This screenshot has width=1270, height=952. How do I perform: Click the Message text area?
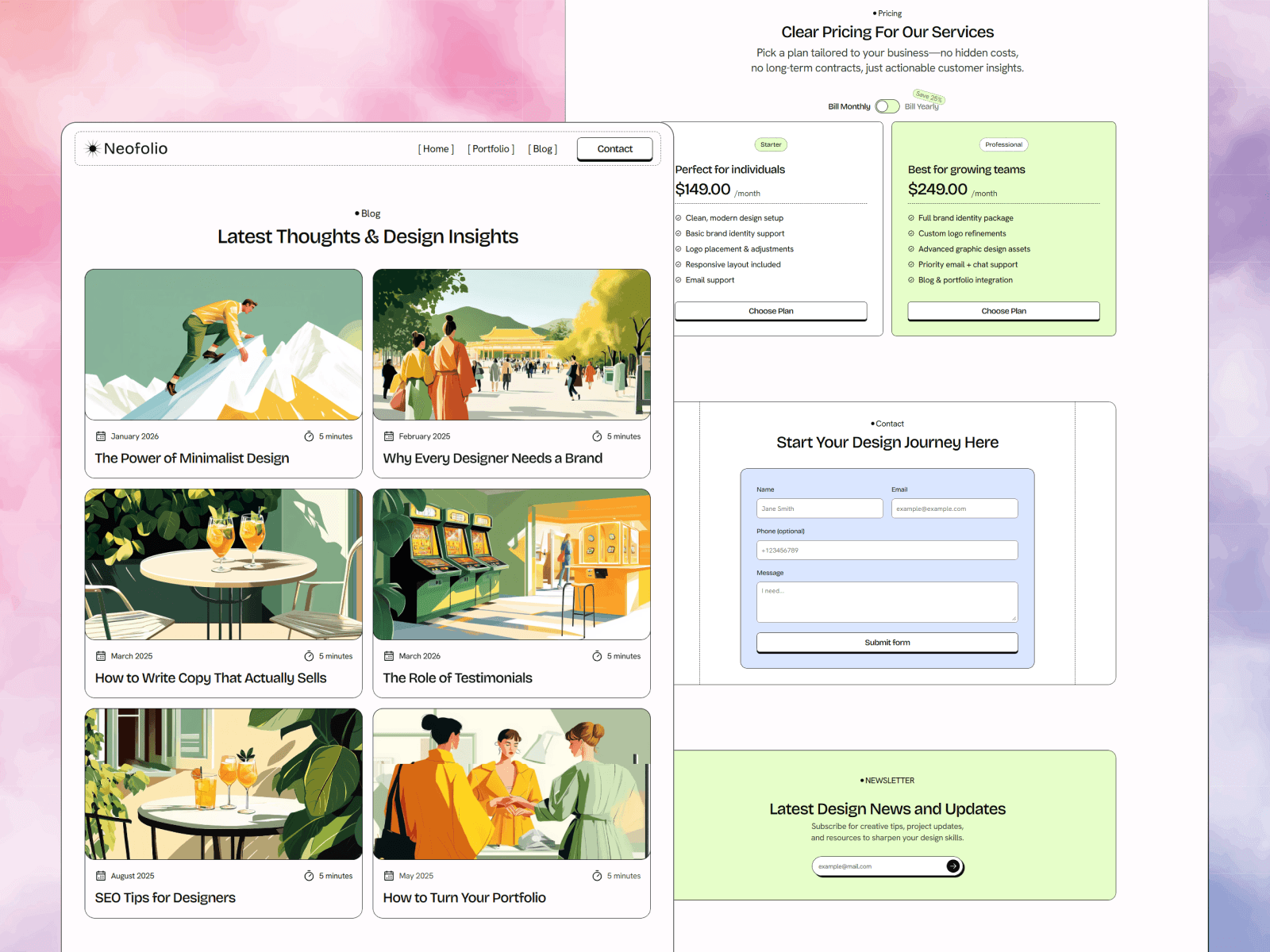(x=887, y=602)
